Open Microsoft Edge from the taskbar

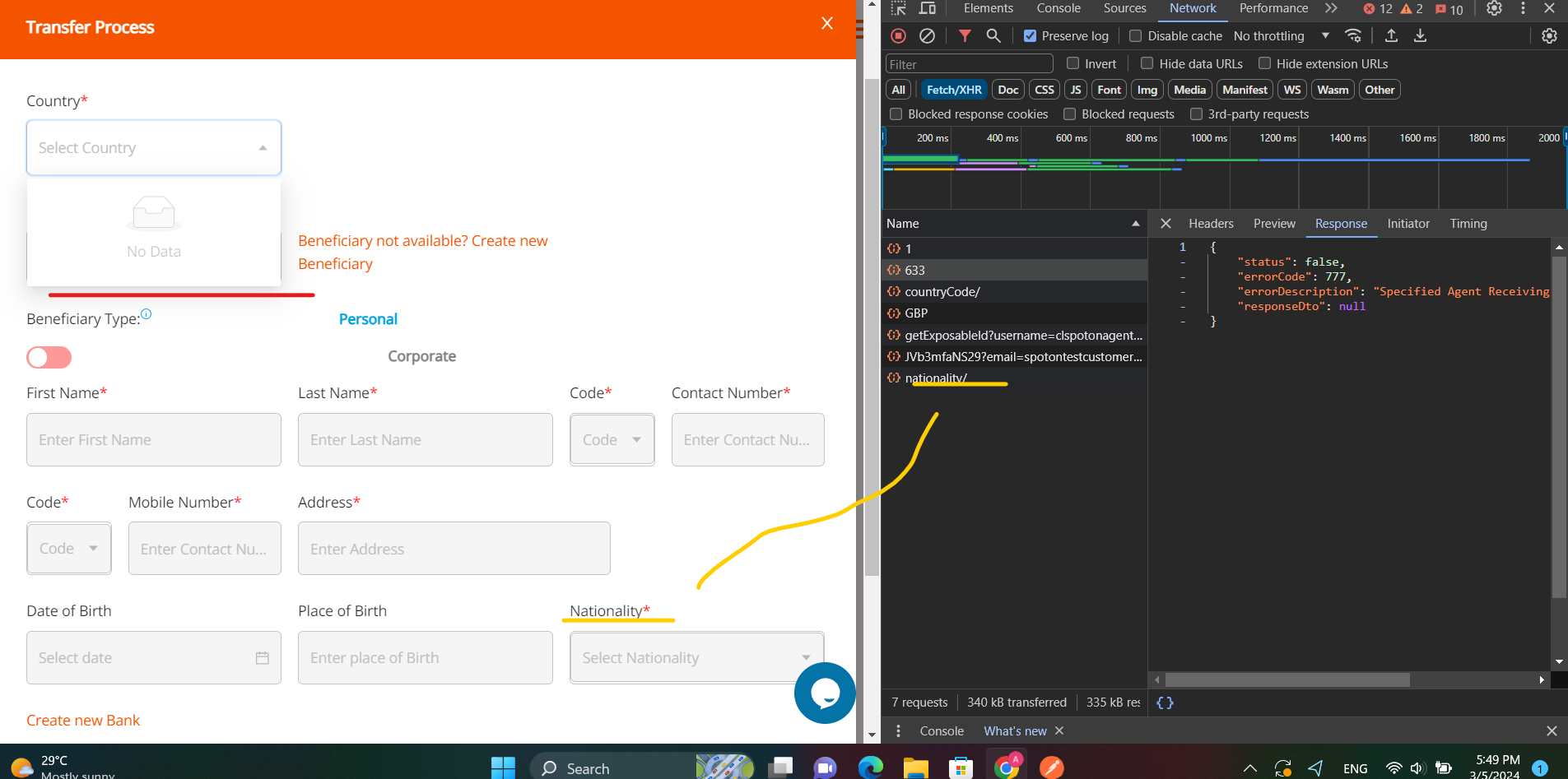(x=870, y=767)
